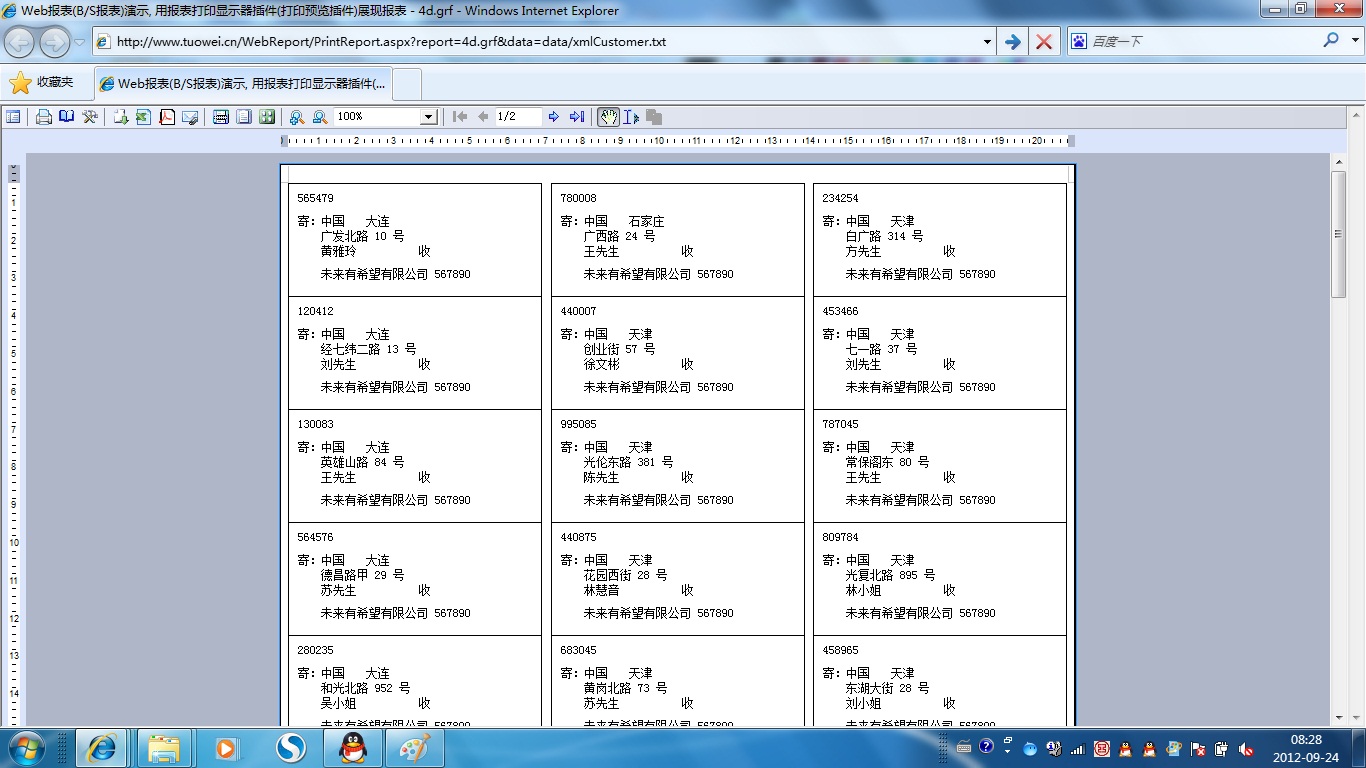Select the Web报表 browser tab
1366x768 pixels.
[x=243, y=84]
